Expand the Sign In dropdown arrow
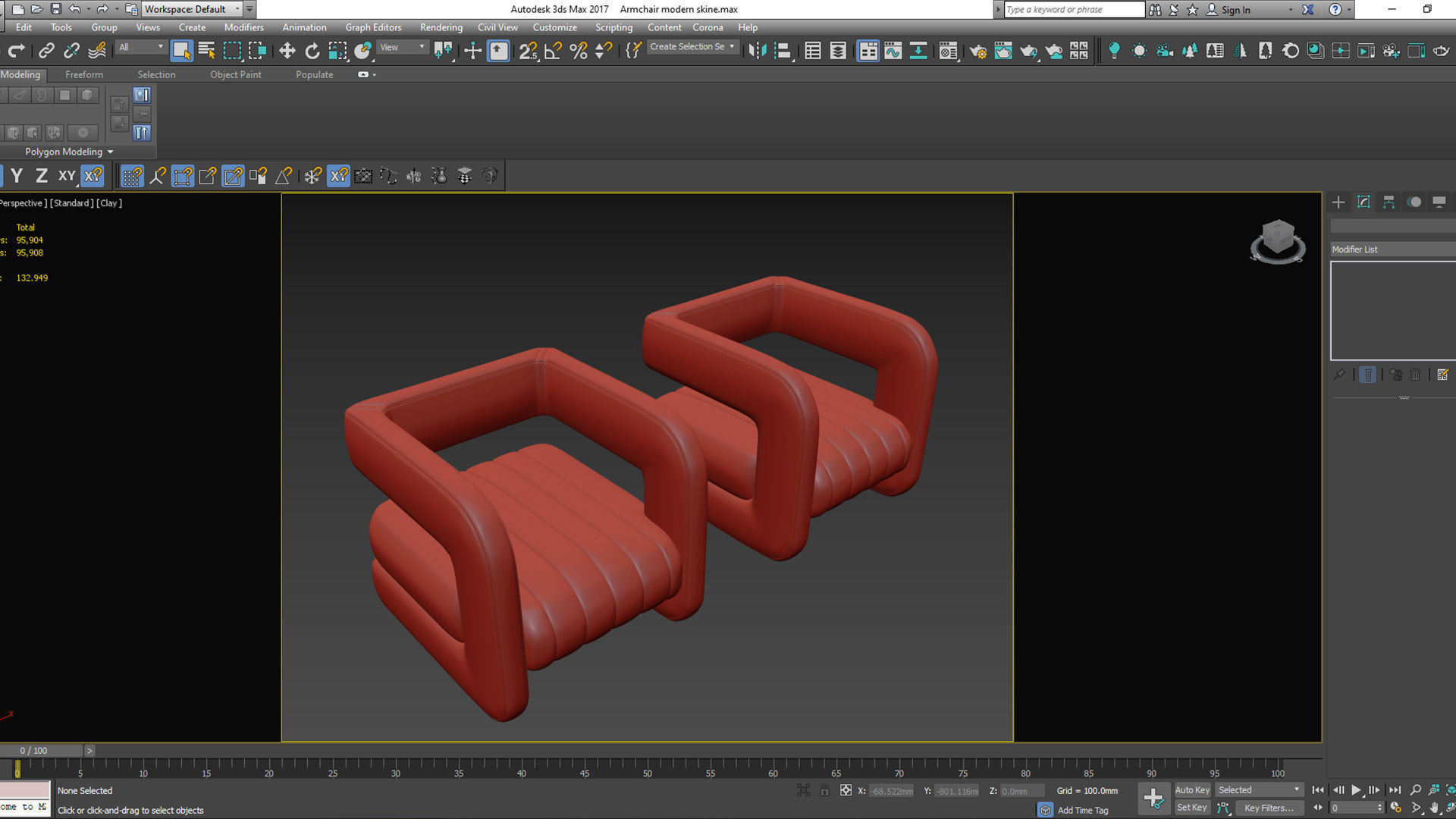Image resolution: width=1456 pixels, height=819 pixels. (1291, 10)
